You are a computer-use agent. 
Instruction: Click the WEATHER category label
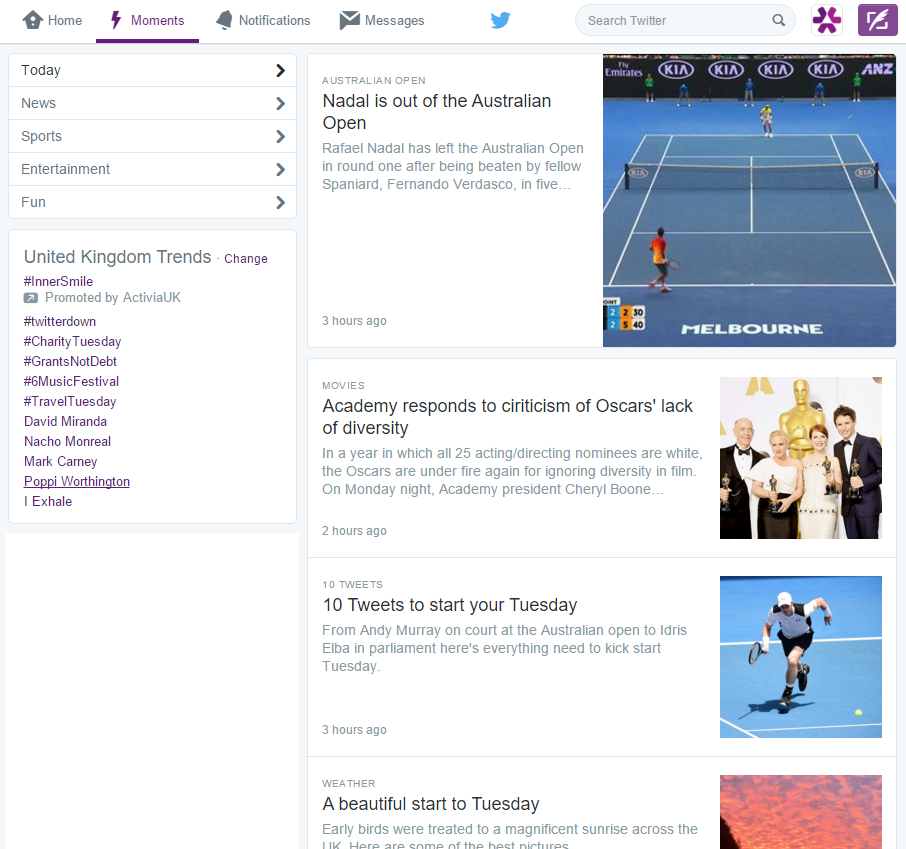(x=348, y=784)
